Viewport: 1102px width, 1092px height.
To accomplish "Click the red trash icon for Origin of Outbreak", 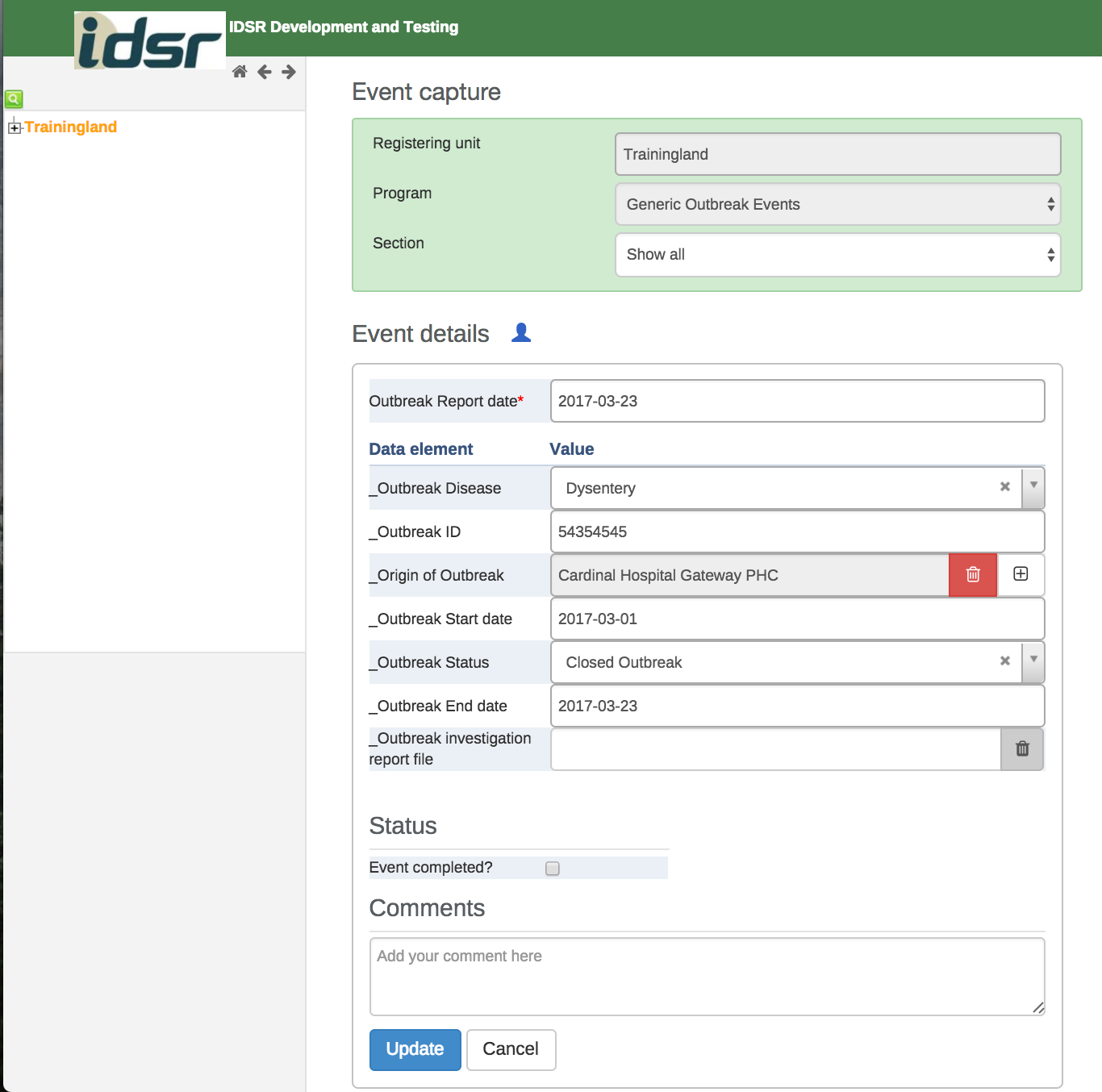I will tap(973, 575).
